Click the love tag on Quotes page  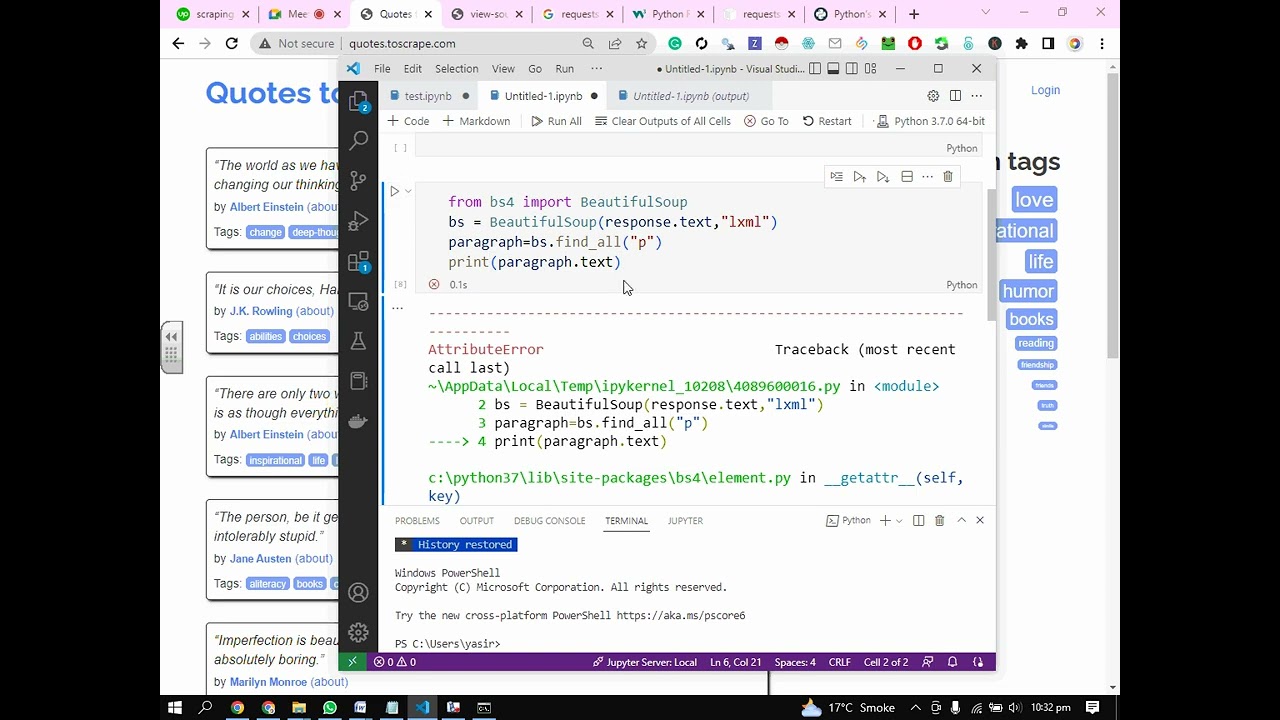click(1034, 200)
